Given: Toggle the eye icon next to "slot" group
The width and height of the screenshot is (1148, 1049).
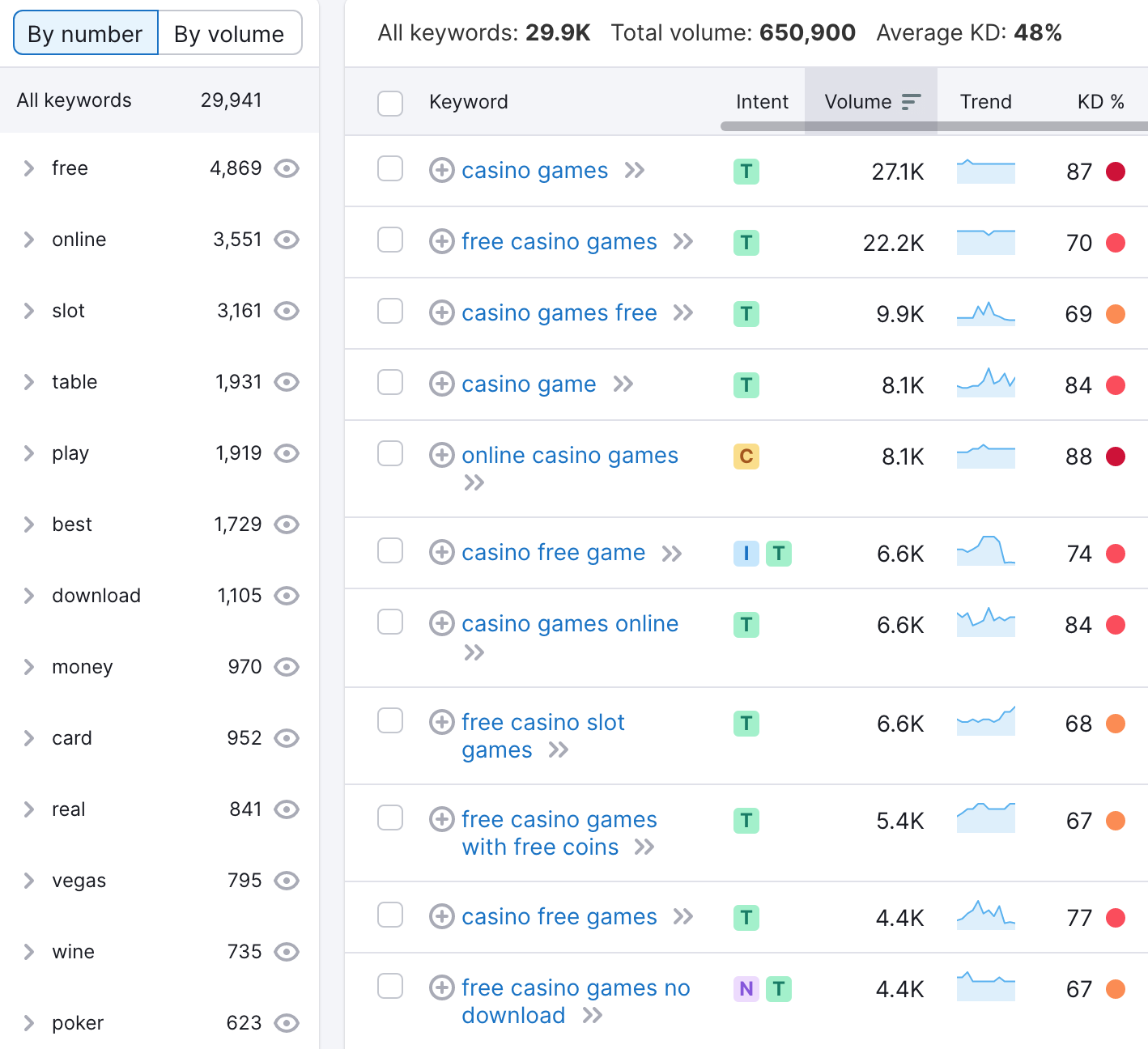Looking at the screenshot, I should pos(287,311).
